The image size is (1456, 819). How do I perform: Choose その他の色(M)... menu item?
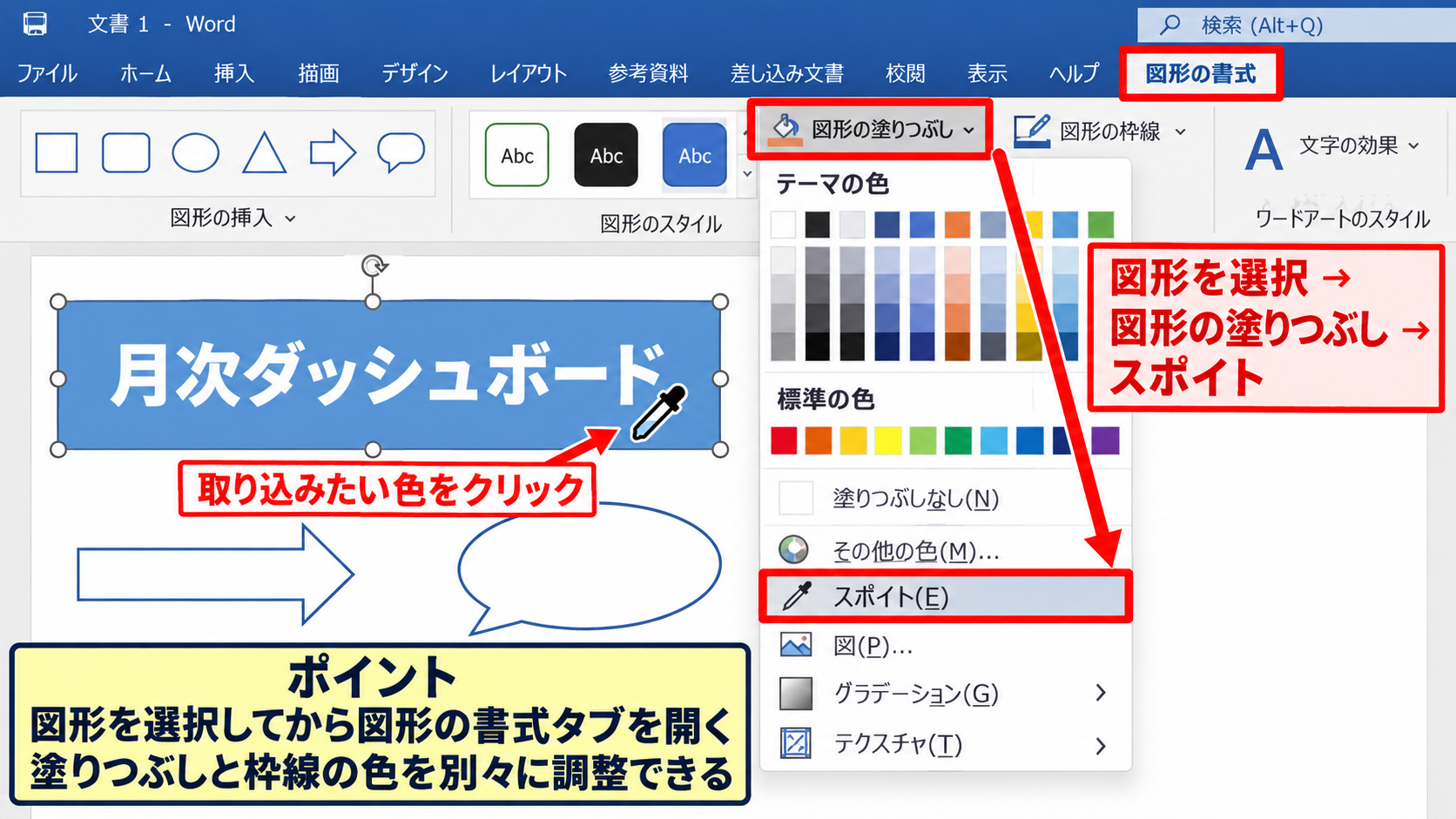946,550
